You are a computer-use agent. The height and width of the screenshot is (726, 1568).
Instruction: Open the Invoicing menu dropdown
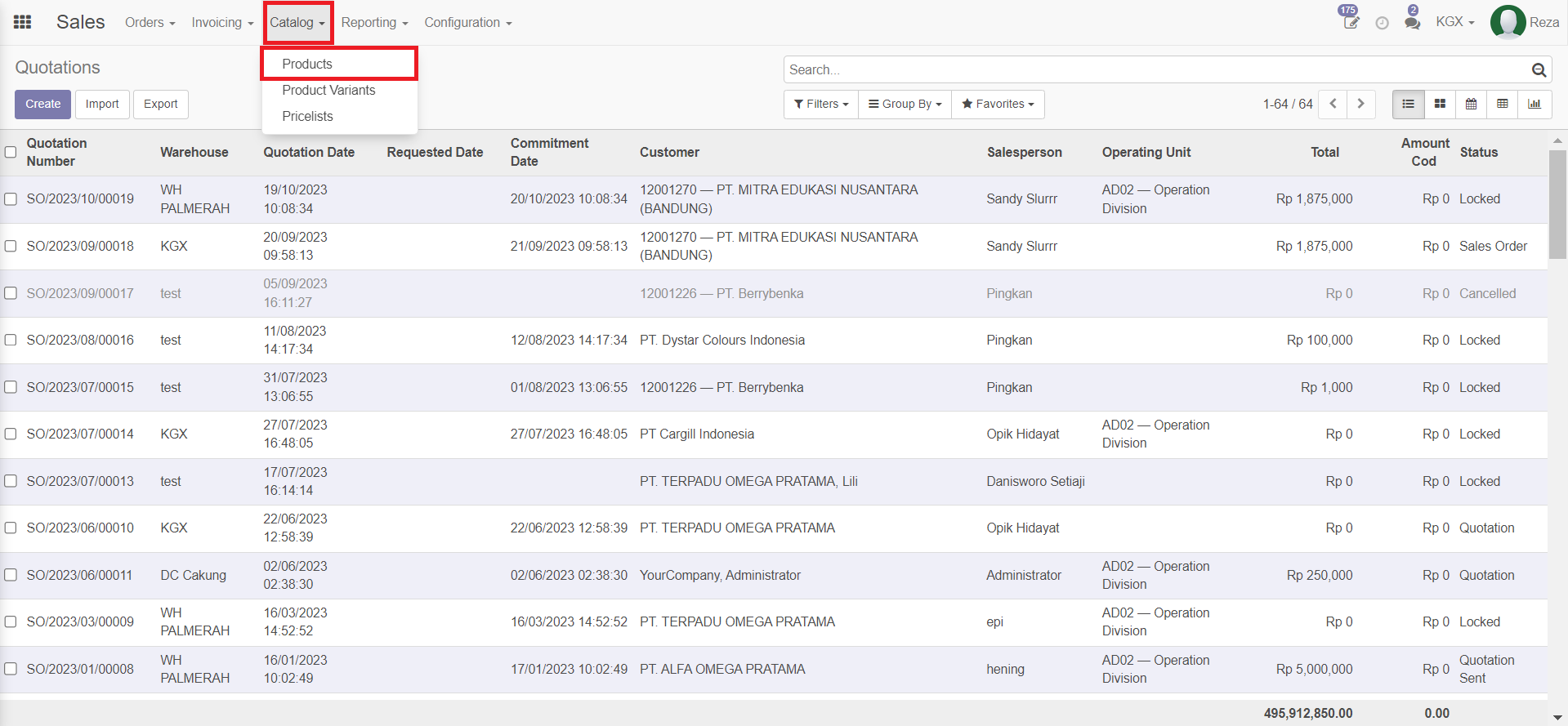[222, 23]
